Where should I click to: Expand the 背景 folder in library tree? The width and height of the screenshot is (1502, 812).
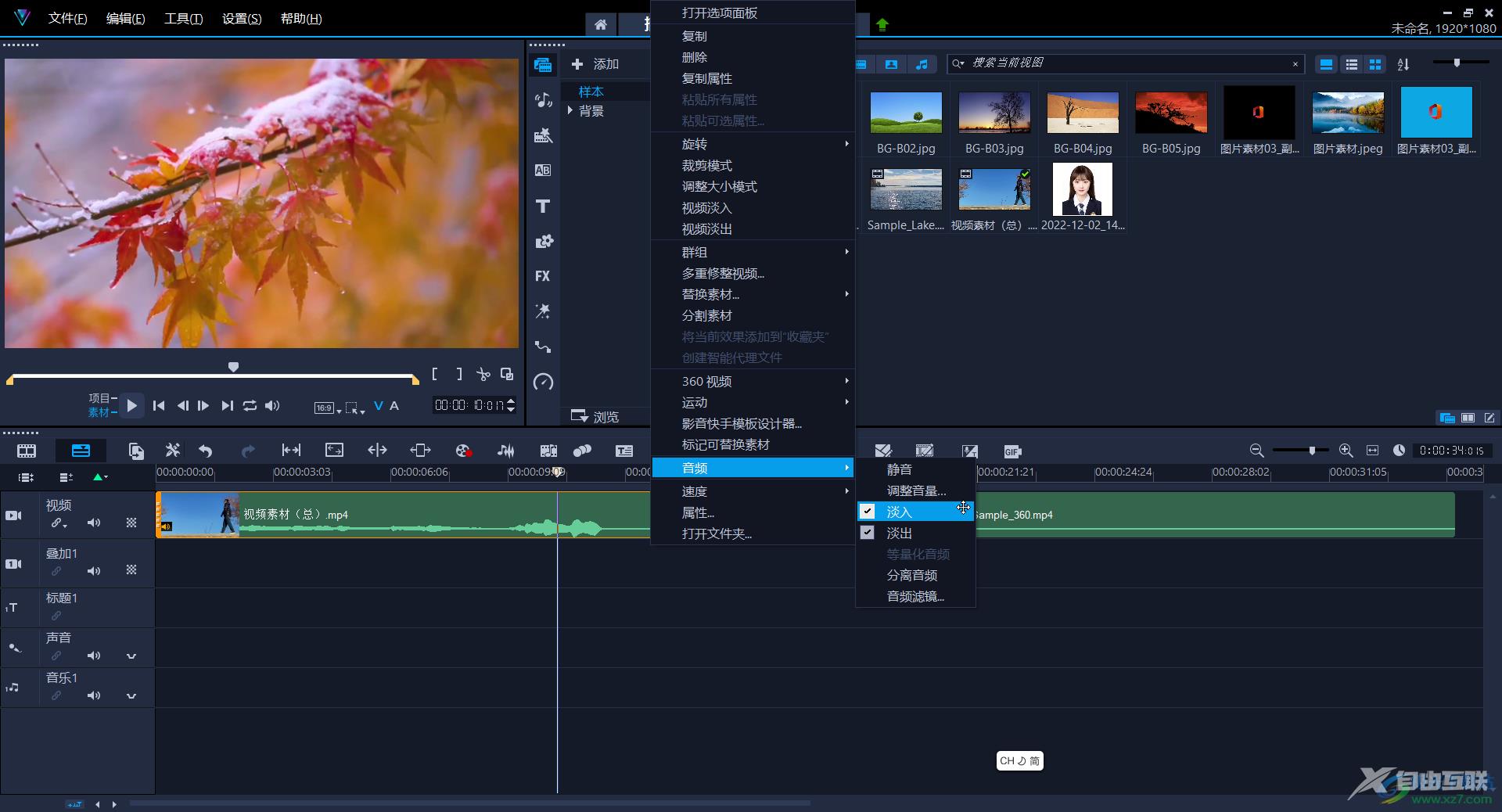(570, 111)
